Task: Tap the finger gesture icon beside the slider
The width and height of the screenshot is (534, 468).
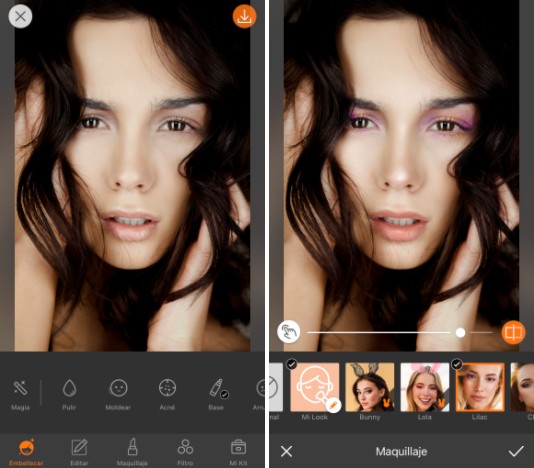Action: (x=289, y=332)
